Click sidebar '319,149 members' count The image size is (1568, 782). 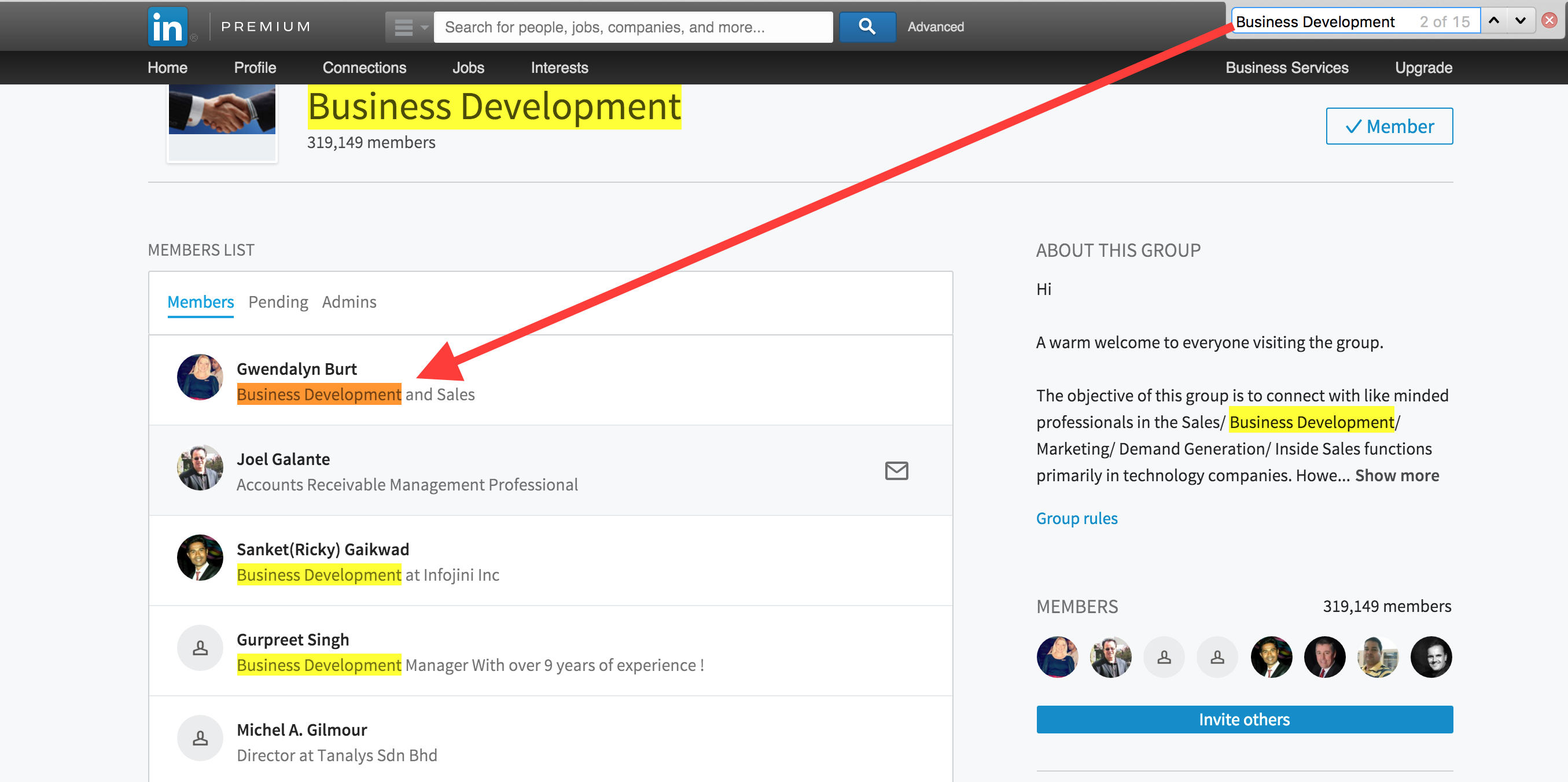(x=1386, y=606)
